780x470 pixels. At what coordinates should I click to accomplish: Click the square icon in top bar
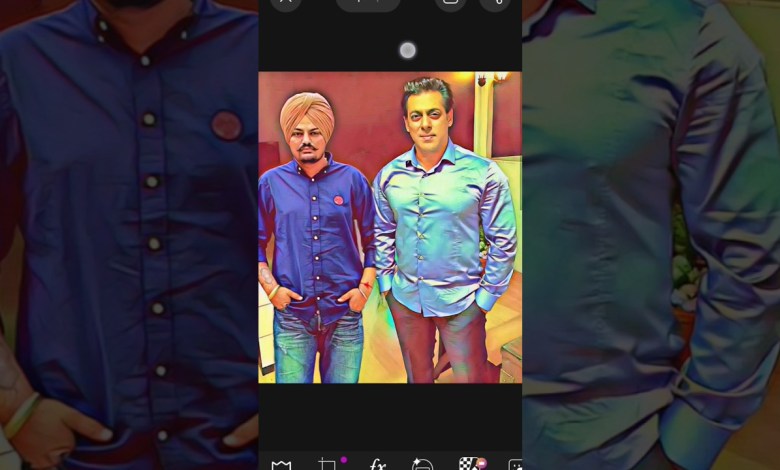[450, 3]
